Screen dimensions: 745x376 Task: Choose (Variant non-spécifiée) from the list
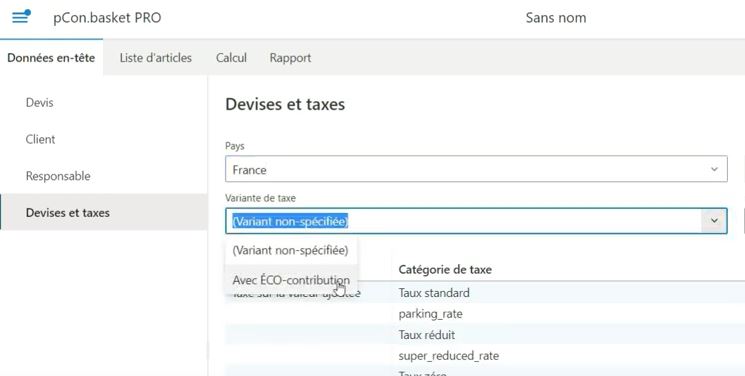tap(291, 250)
